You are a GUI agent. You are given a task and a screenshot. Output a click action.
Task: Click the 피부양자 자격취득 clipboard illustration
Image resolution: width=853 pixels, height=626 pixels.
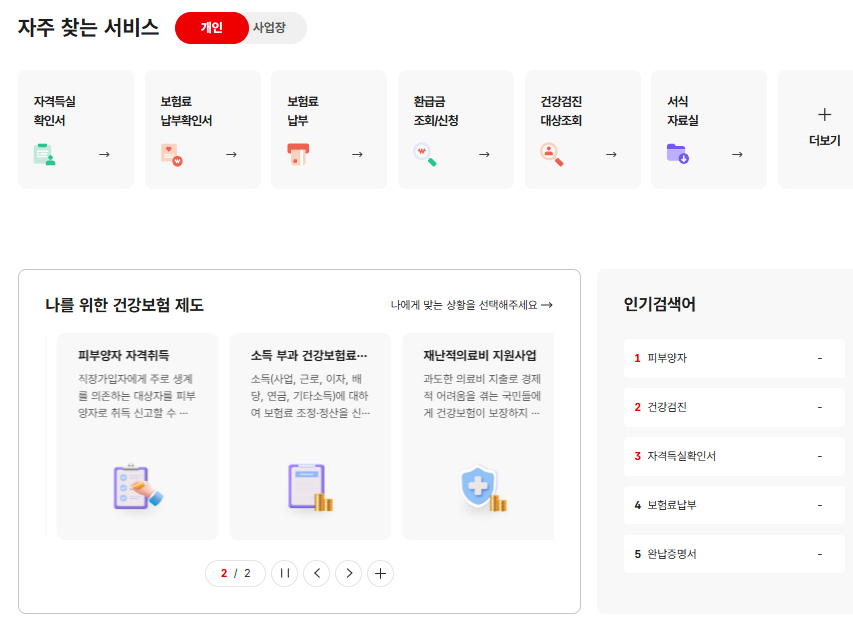coord(137,488)
